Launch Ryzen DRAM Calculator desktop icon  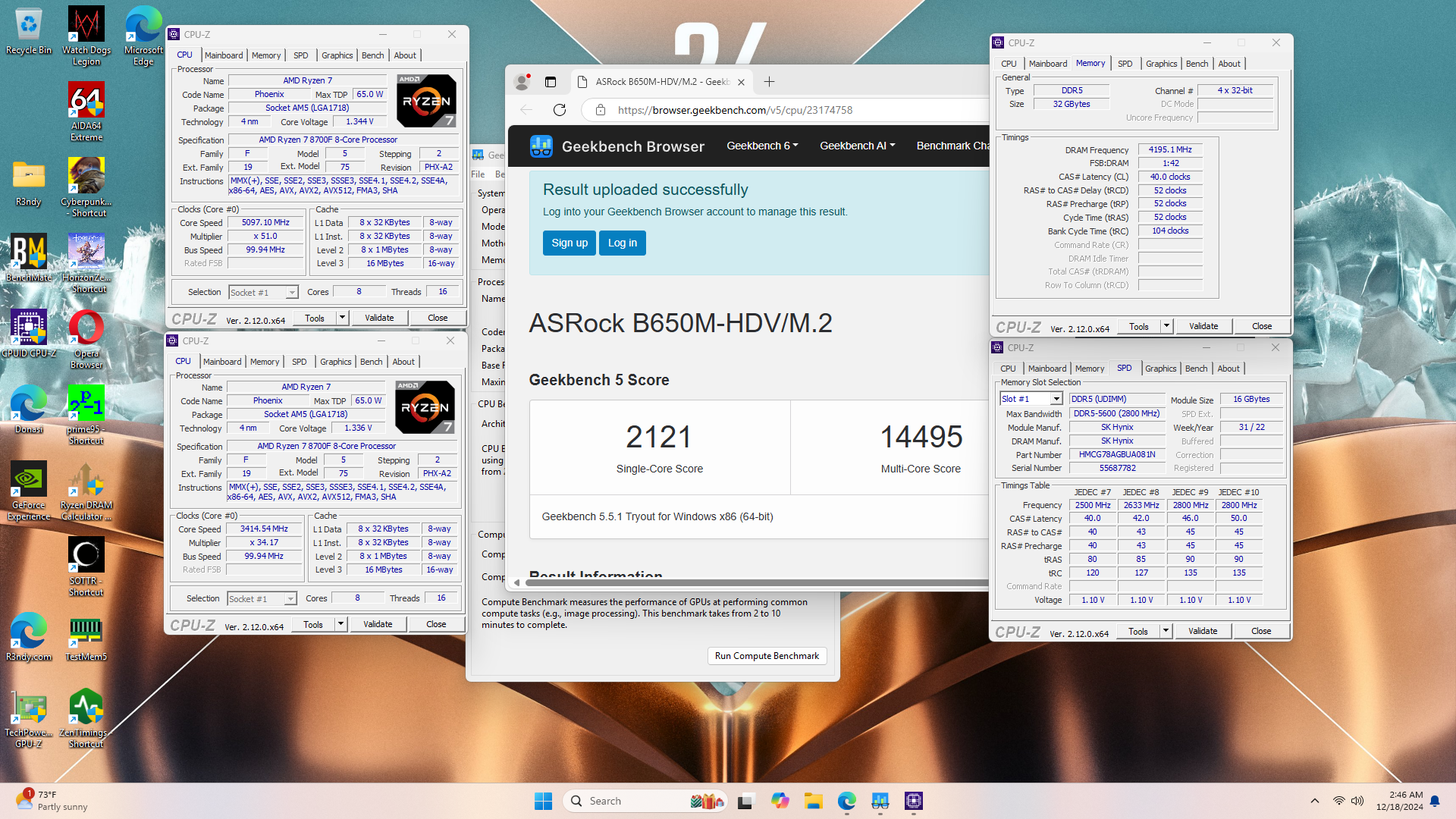[x=86, y=491]
